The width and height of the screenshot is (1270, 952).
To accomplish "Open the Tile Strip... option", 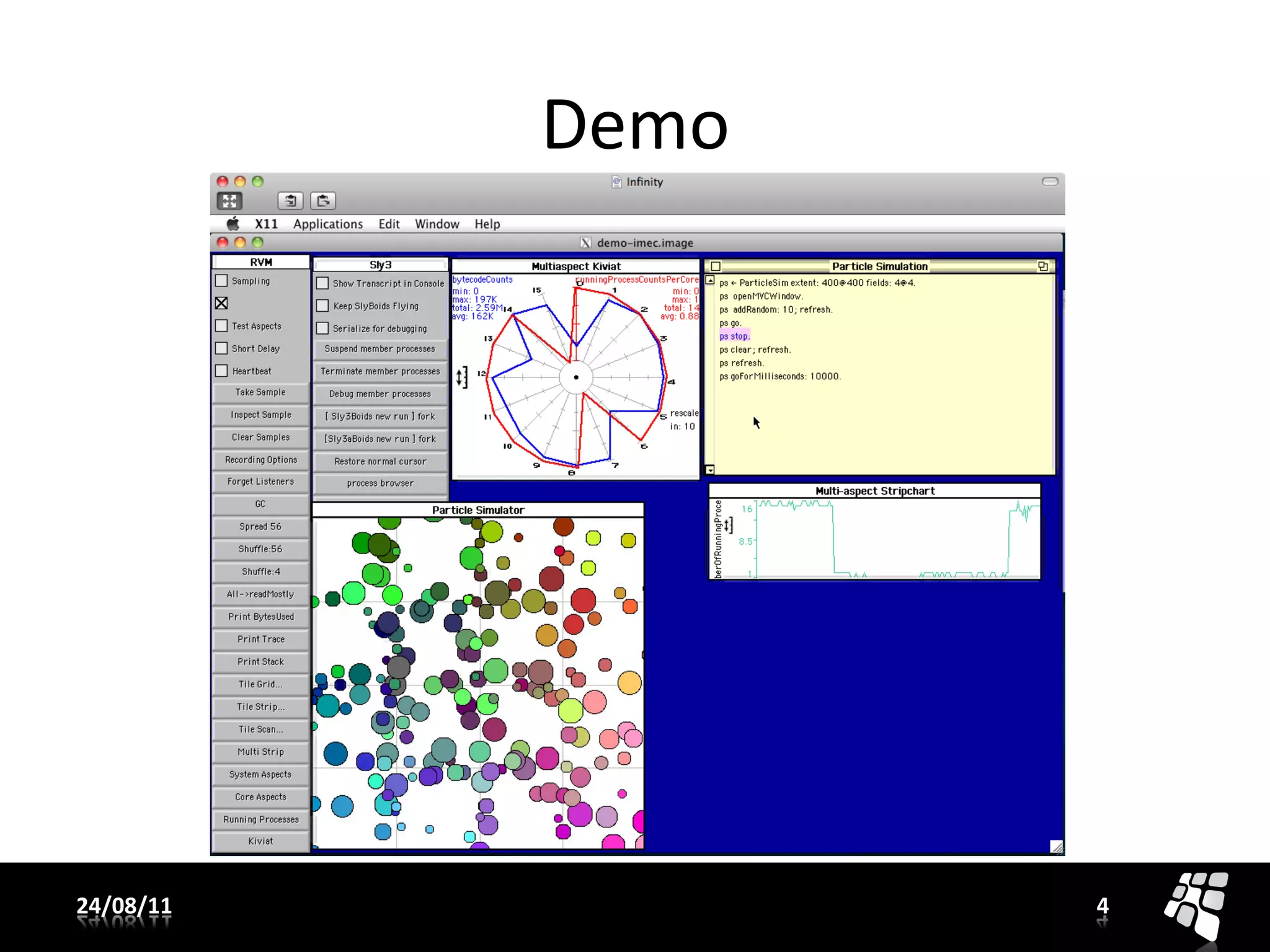I will (x=261, y=707).
